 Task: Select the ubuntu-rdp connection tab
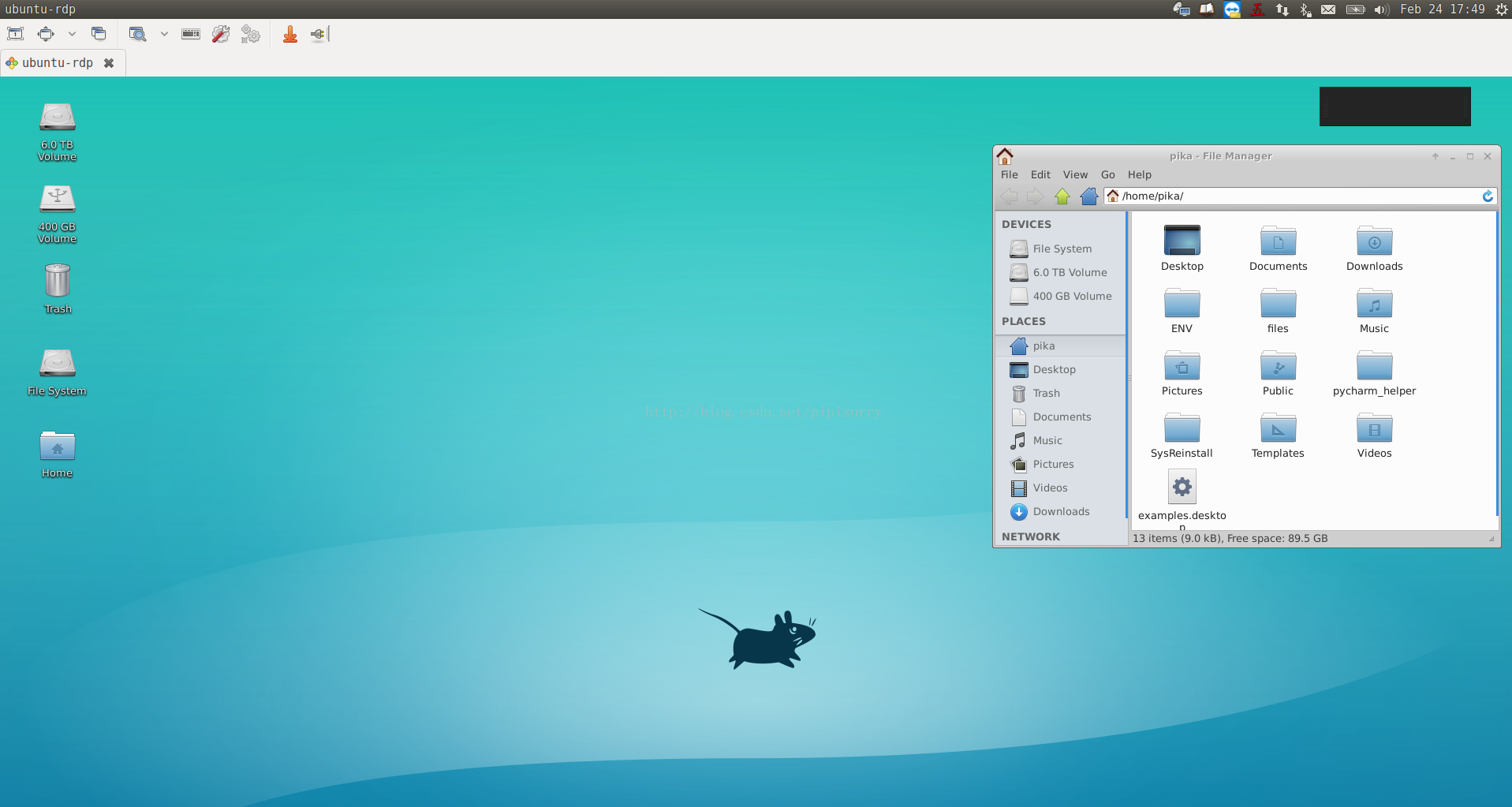[x=57, y=63]
